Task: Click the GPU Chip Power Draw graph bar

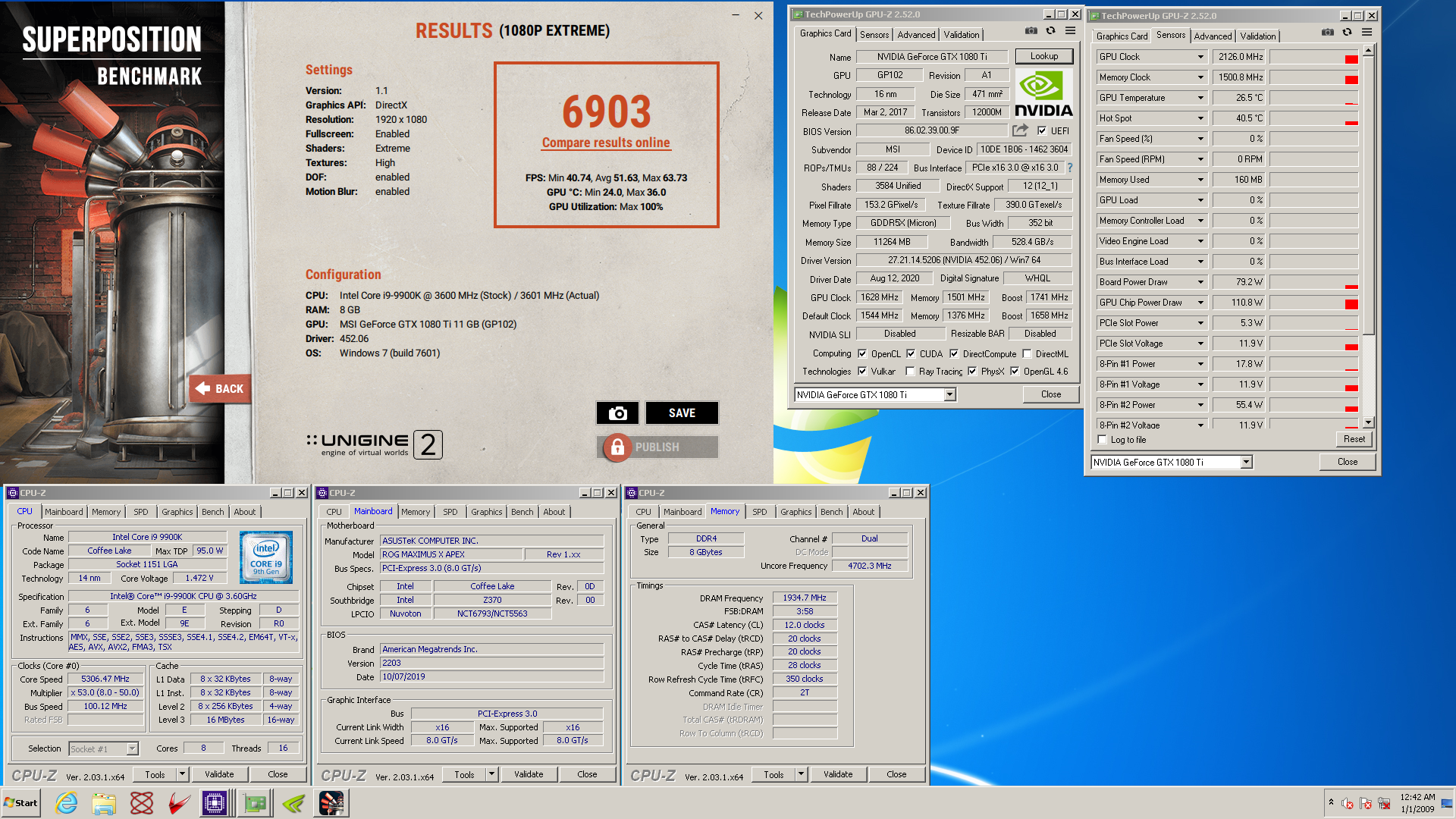Action: (1313, 303)
